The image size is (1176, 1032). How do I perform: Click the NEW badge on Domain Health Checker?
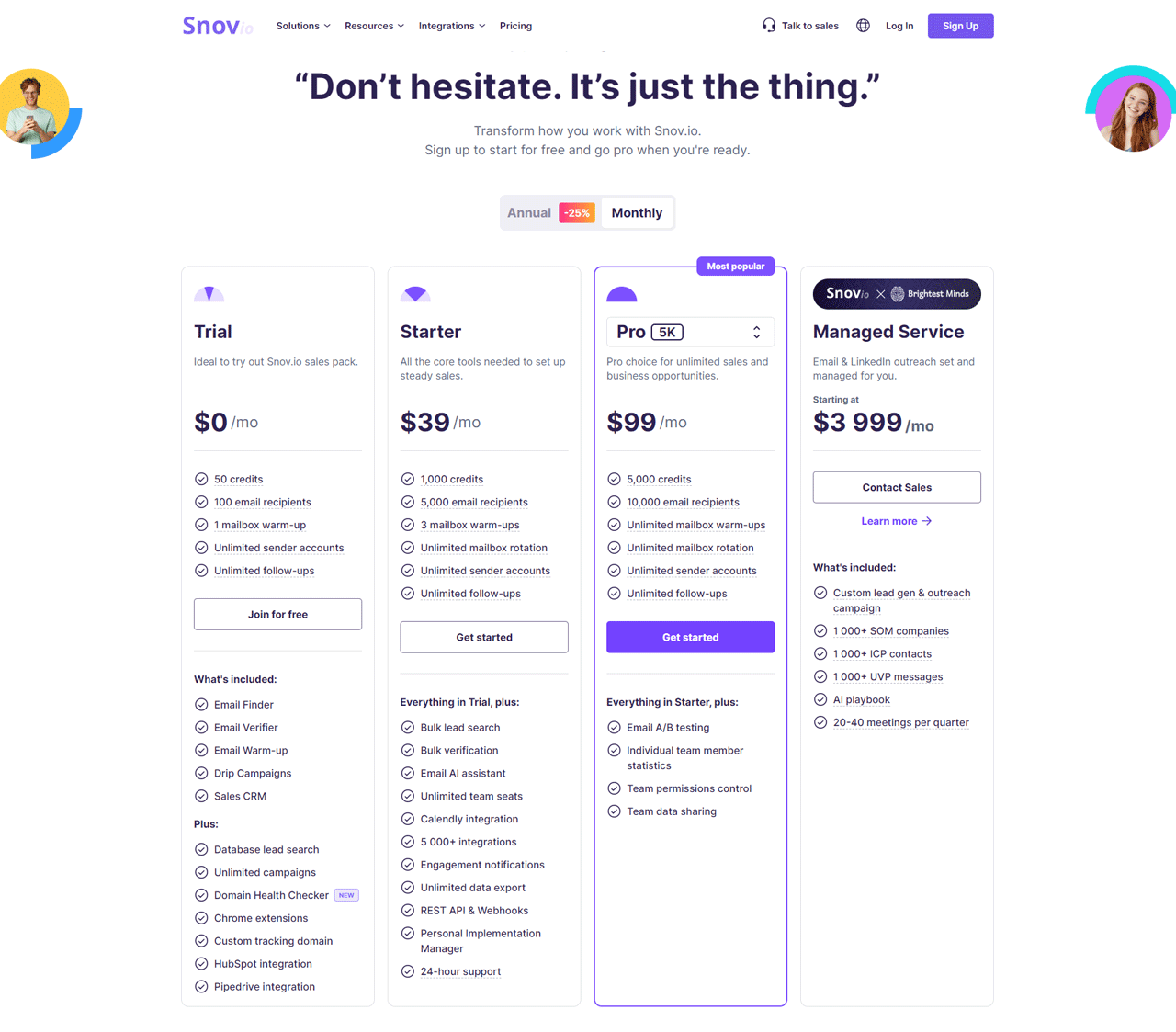(346, 894)
